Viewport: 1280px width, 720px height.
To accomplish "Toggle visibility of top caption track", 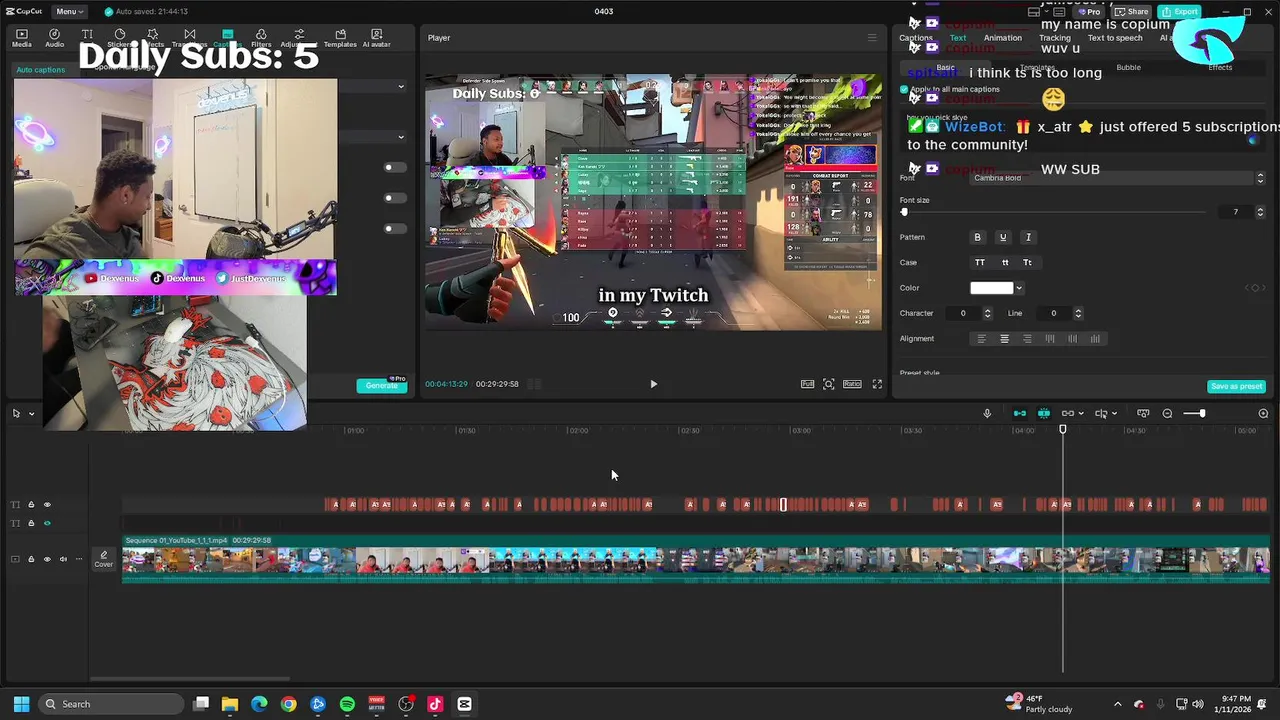I will [x=47, y=505].
